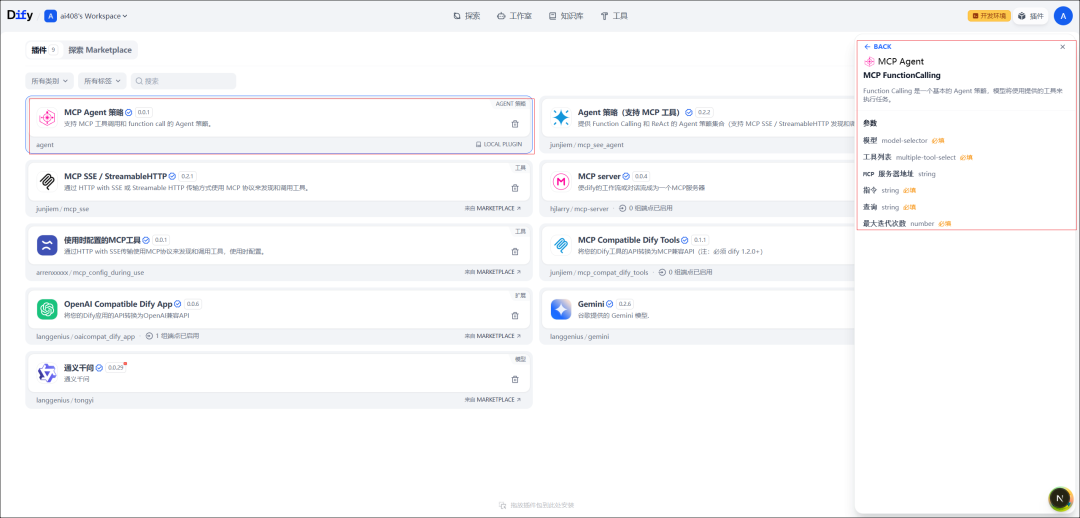Click the MCP Agent 策略 verified badge

[129, 112]
